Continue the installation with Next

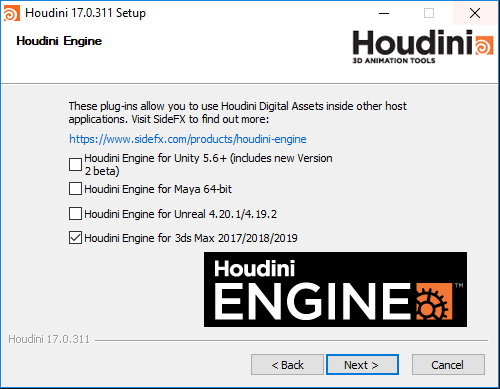(x=362, y=365)
